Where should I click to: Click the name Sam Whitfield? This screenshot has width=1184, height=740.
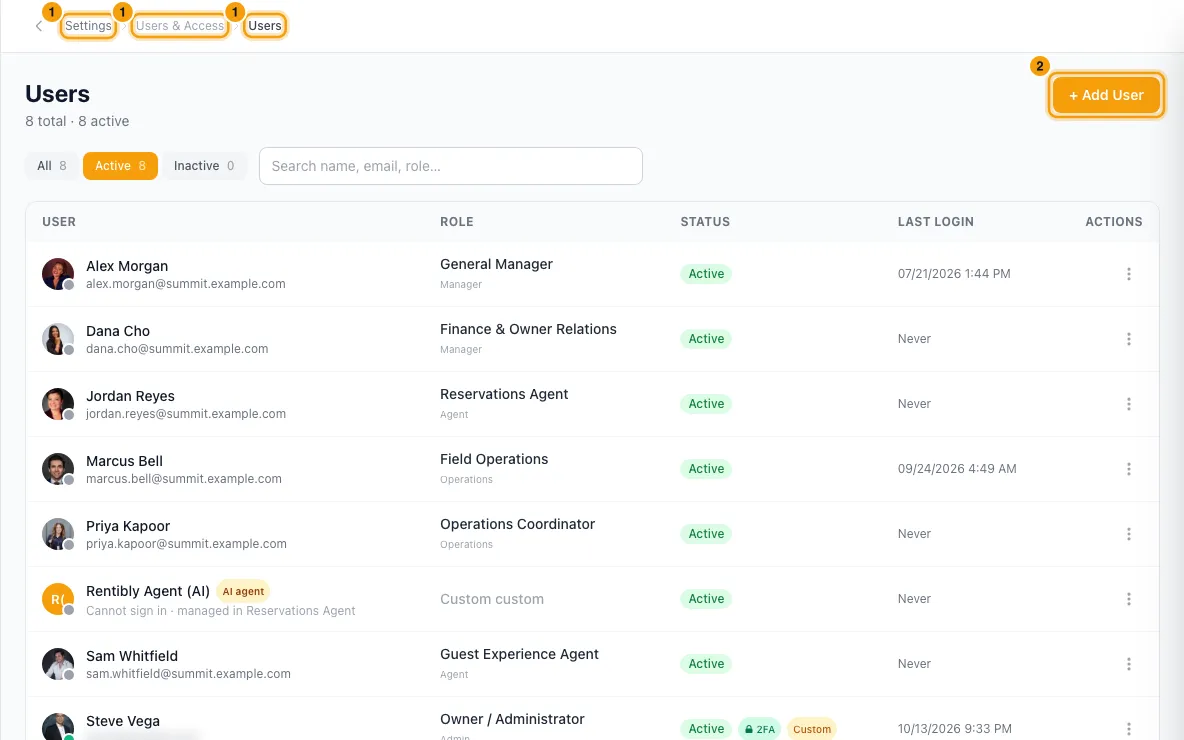(131, 655)
